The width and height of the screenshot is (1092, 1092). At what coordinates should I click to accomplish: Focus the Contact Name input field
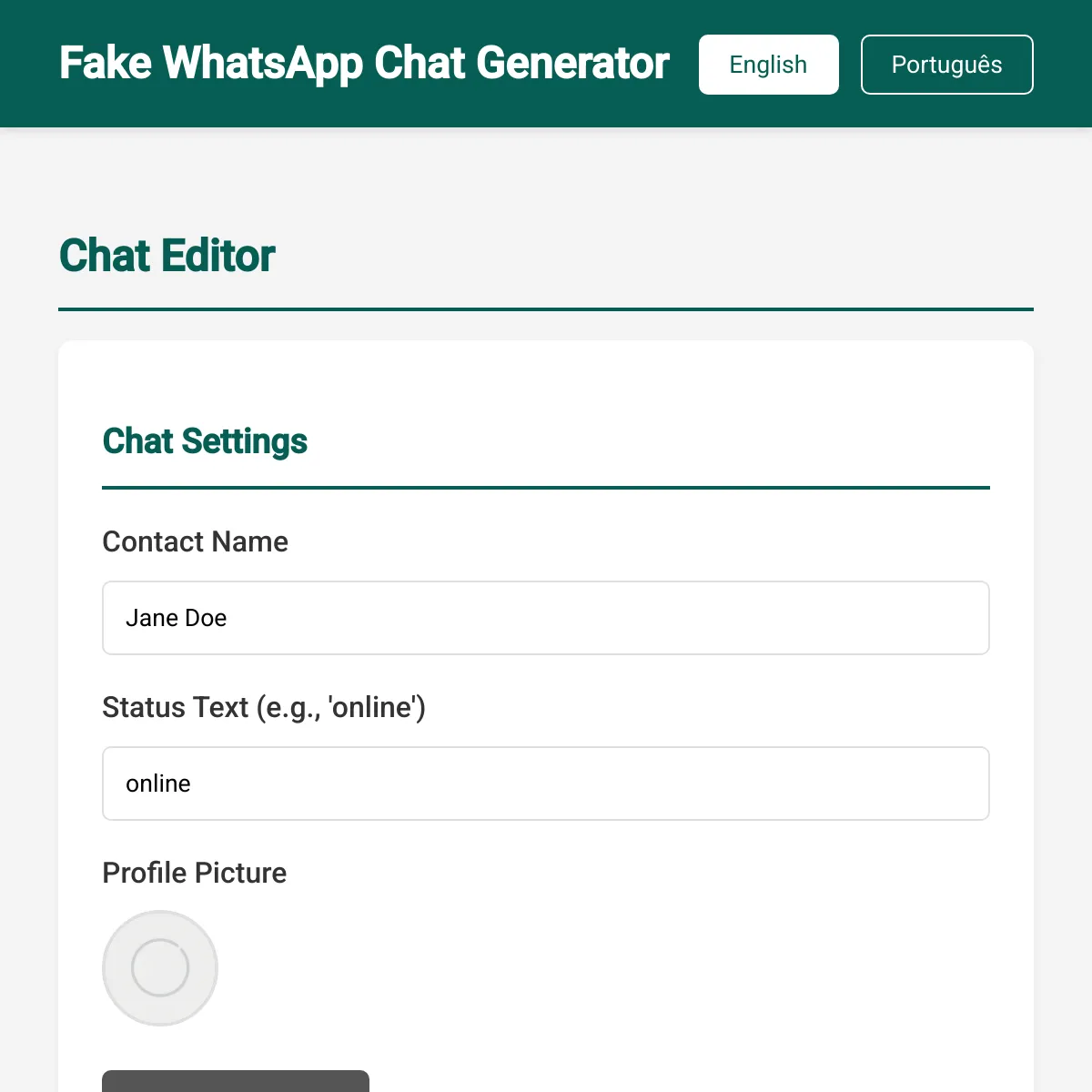pyautogui.click(x=546, y=618)
